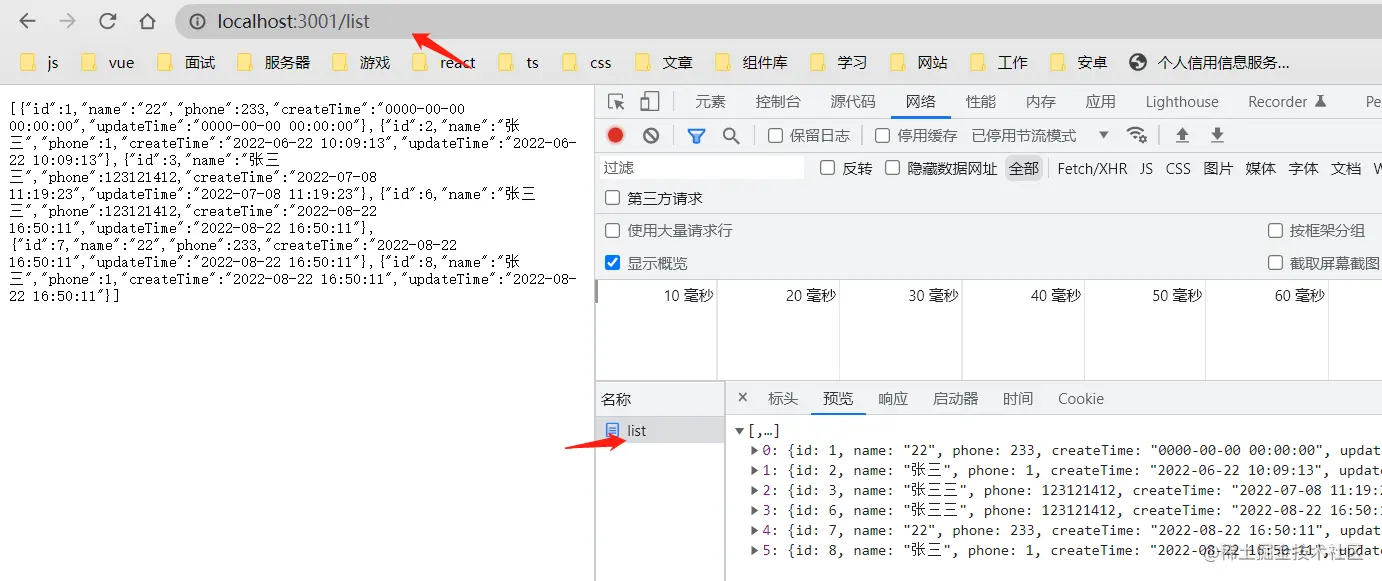
Task: Toggle the device toolbar icon
Action: [650, 101]
